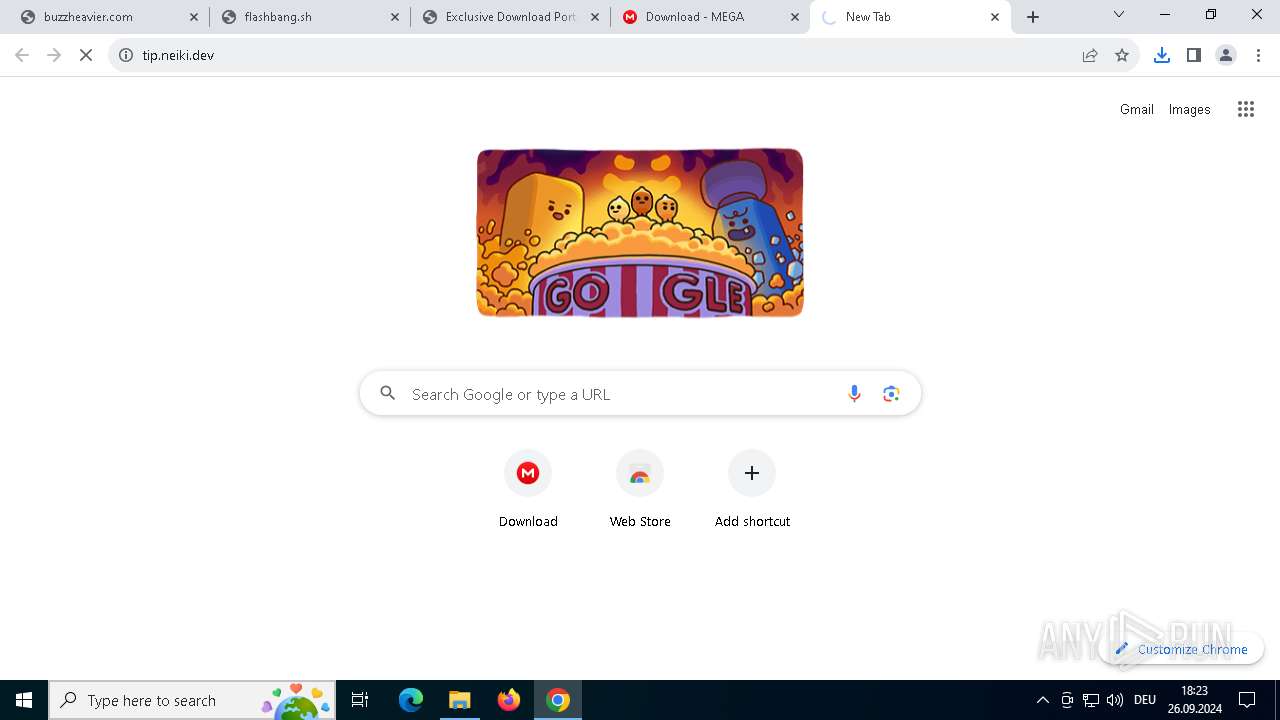The width and height of the screenshot is (1280, 720).
Task: Search by image with Google Lens icon
Action: 891,394
